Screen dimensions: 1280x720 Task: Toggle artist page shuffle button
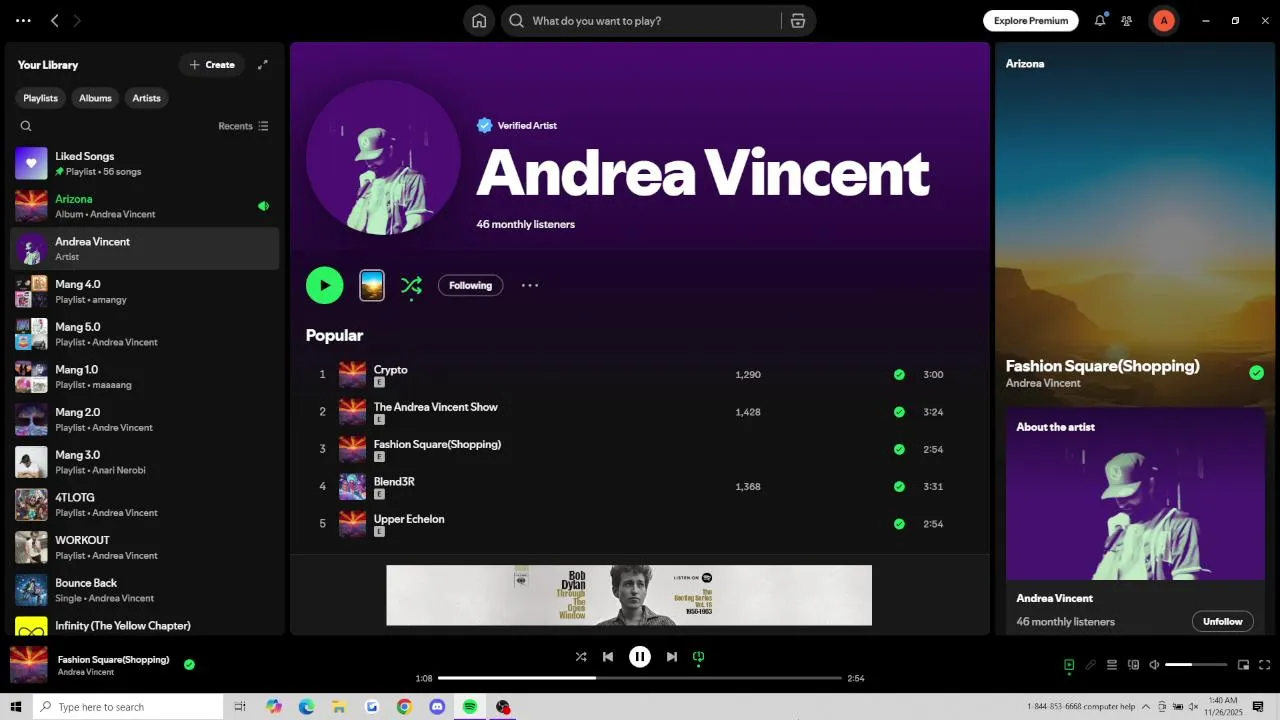(x=411, y=286)
